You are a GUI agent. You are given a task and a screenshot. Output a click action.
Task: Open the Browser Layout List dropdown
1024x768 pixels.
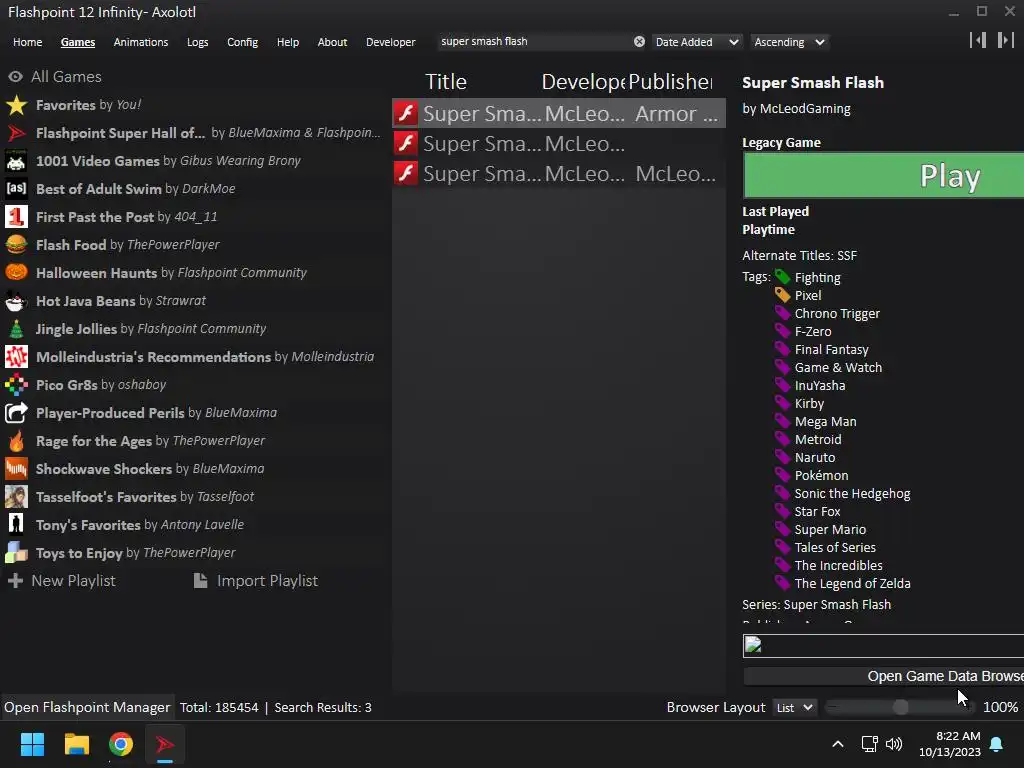pos(794,707)
